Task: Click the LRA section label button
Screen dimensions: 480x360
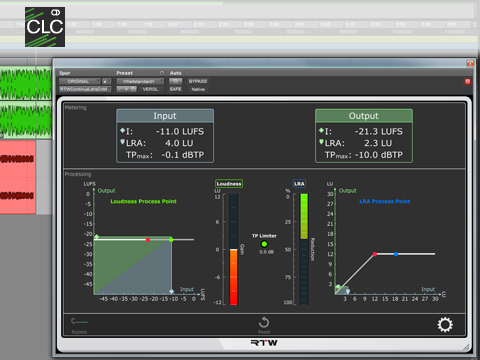Action: click(x=299, y=184)
